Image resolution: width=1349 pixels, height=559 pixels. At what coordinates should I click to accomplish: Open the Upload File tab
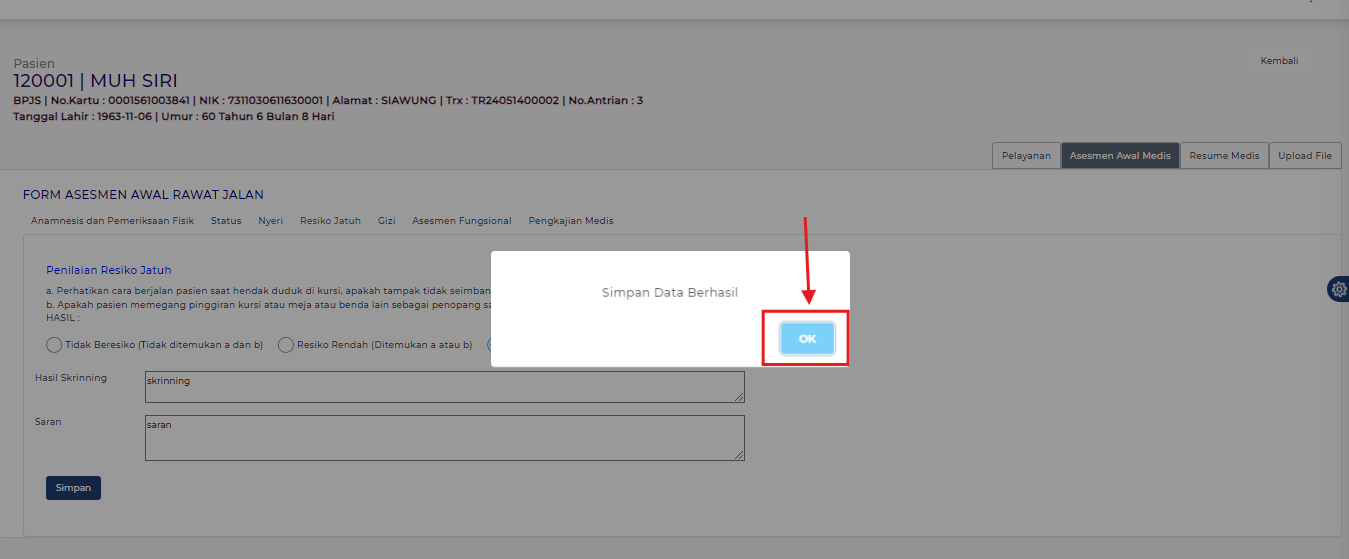pos(1305,156)
